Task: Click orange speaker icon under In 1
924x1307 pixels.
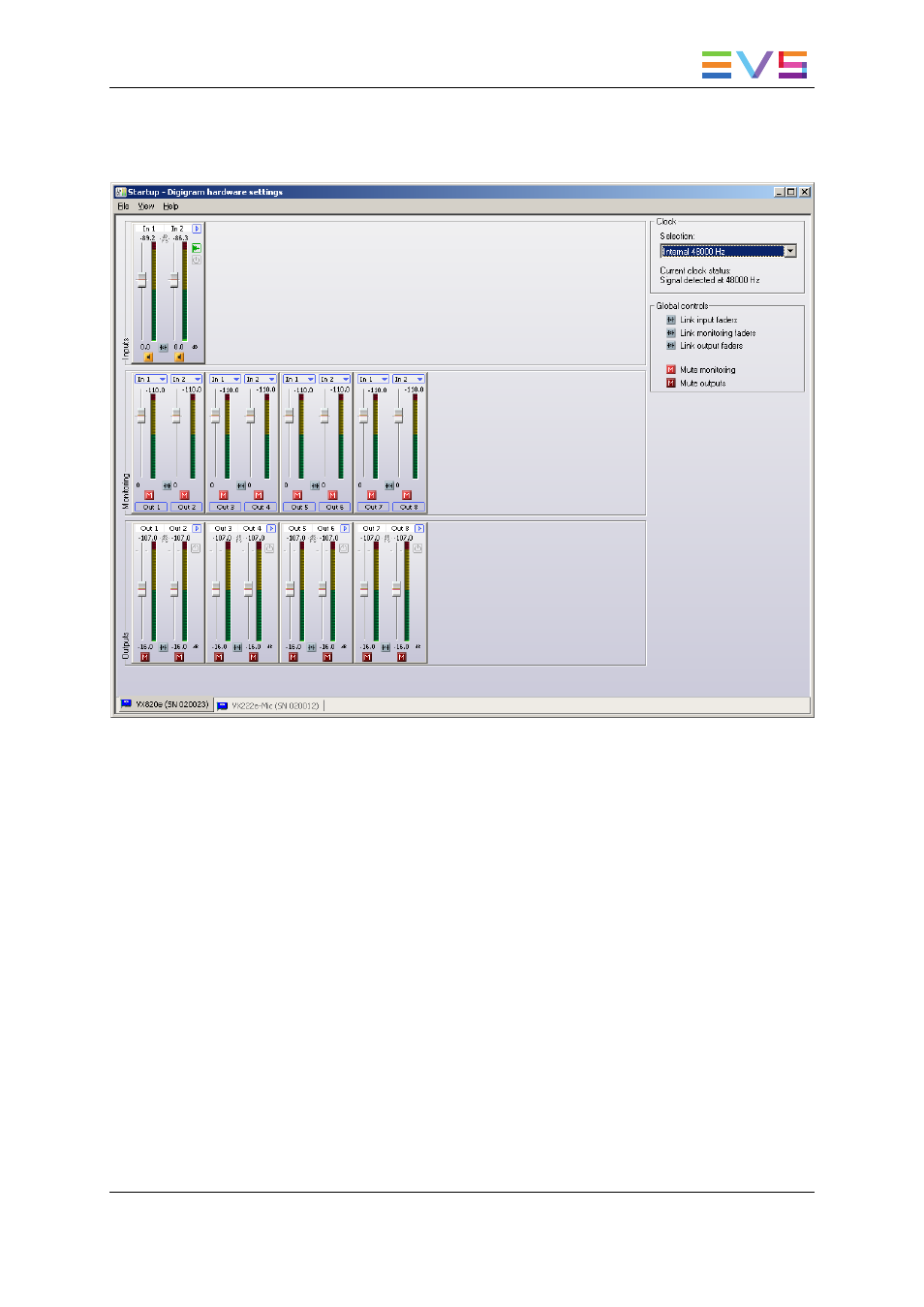Action: point(148,357)
